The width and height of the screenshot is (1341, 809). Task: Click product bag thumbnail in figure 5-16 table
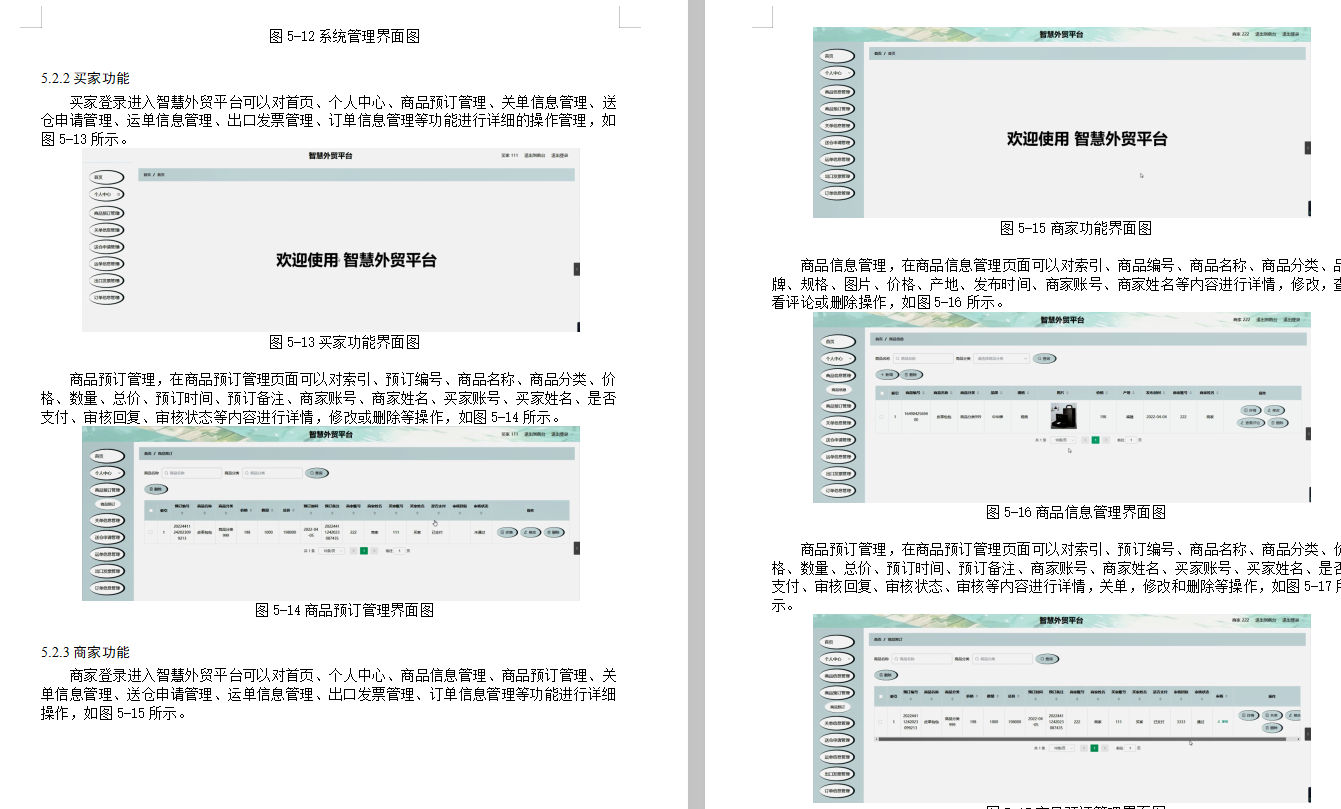tap(1064, 416)
